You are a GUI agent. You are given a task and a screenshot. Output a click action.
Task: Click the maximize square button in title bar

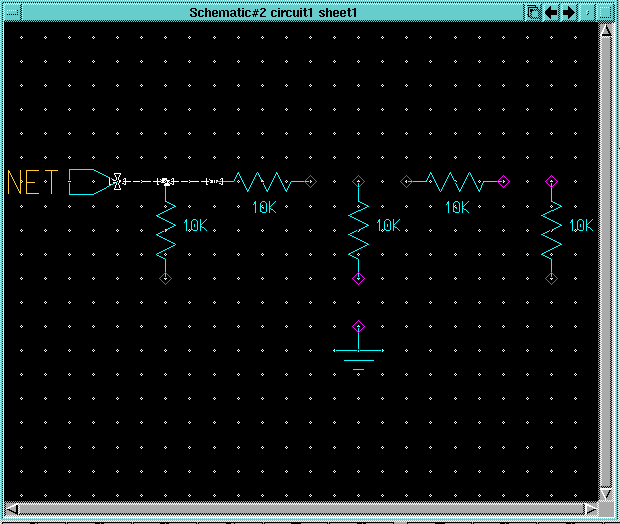605,13
